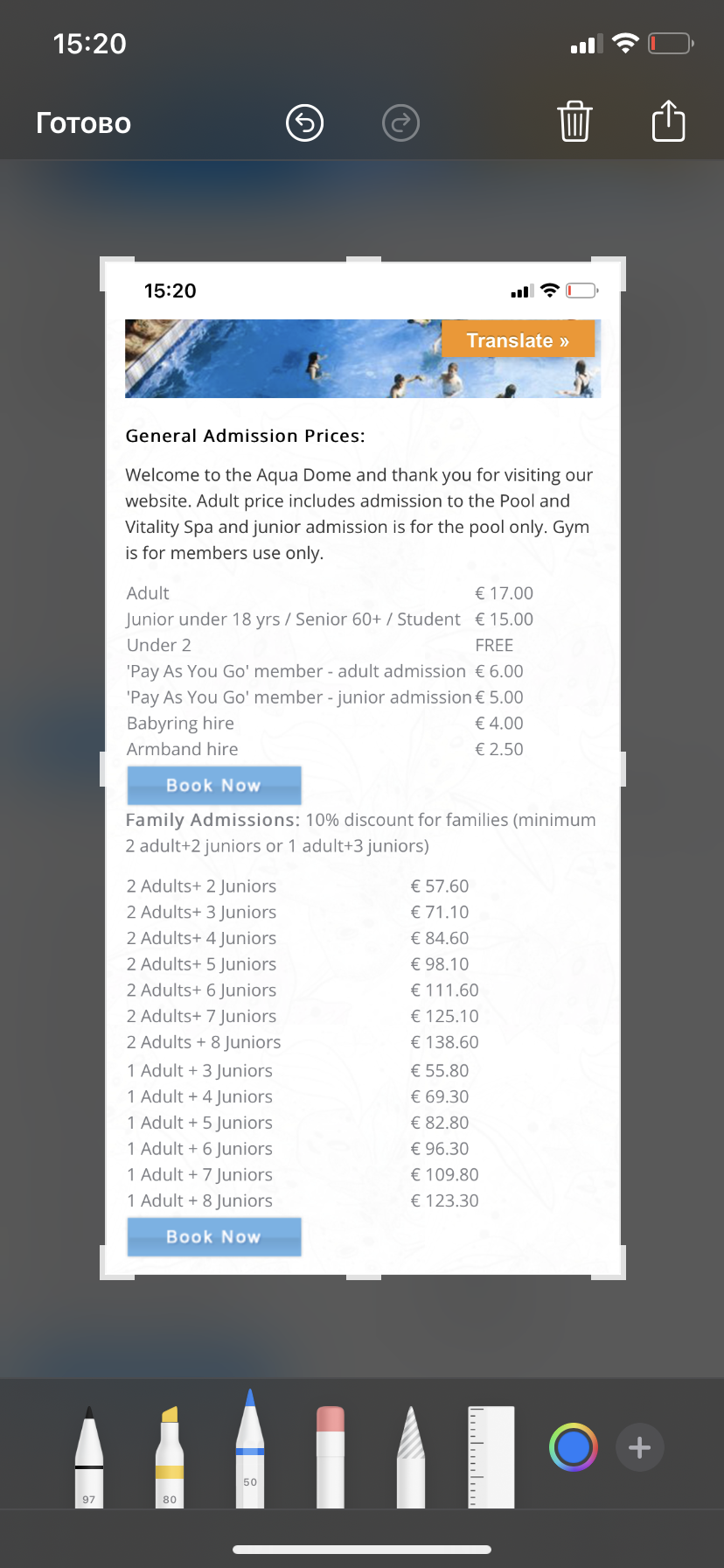Select the black pen tool
This screenshot has height=1568, width=724.
(88, 1457)
